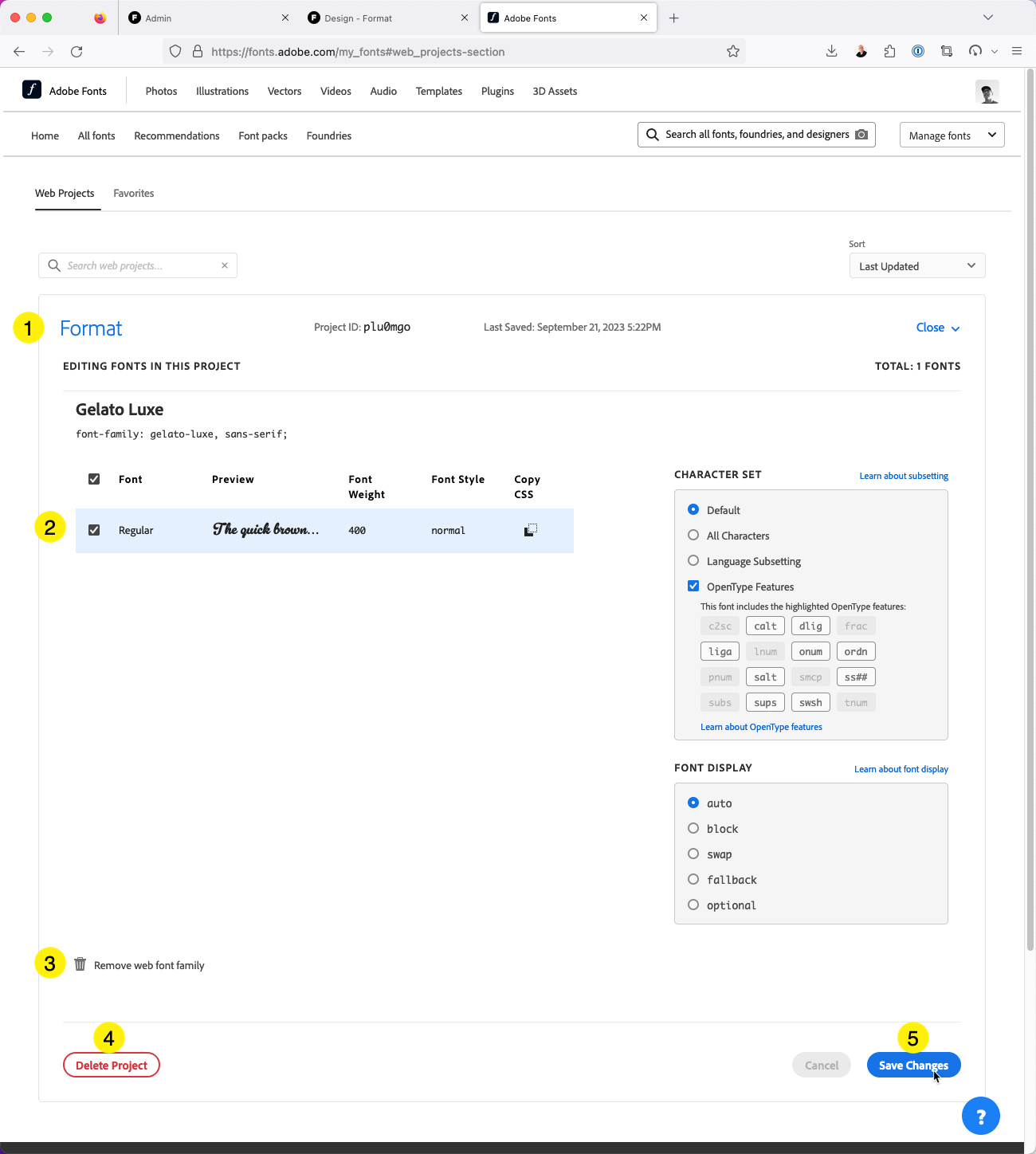This screenshot has width=1036, height=1154.
Task: Click the Save Changes button
Action: click(x=913, y=1065)
